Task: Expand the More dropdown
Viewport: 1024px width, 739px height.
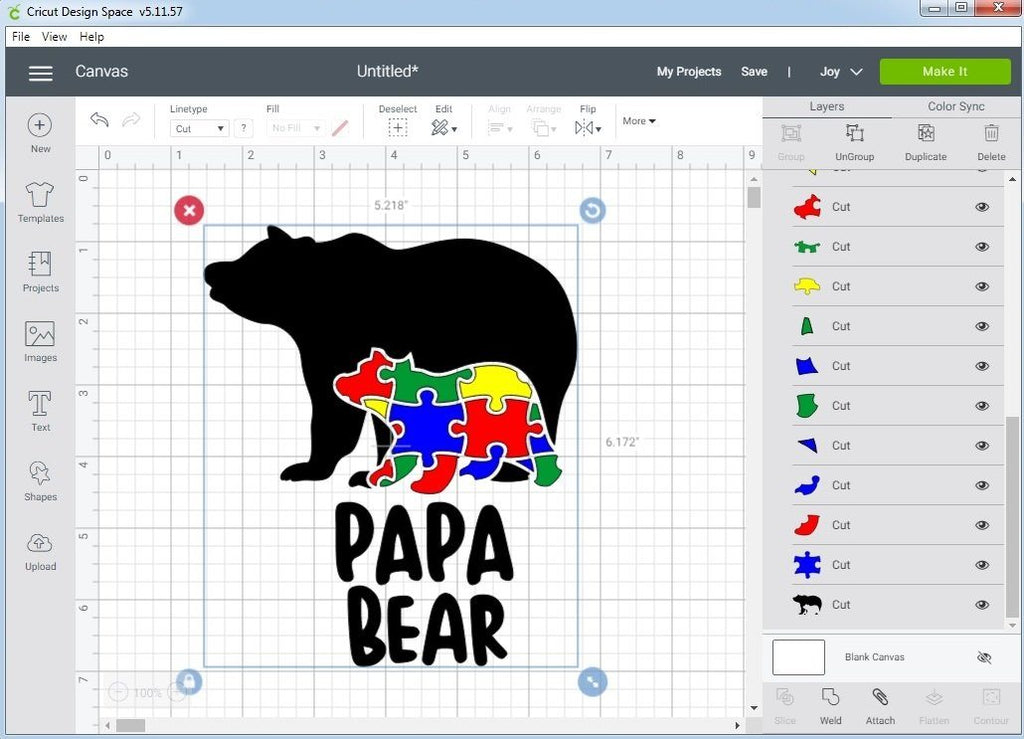Action: [x=639, y=121]
